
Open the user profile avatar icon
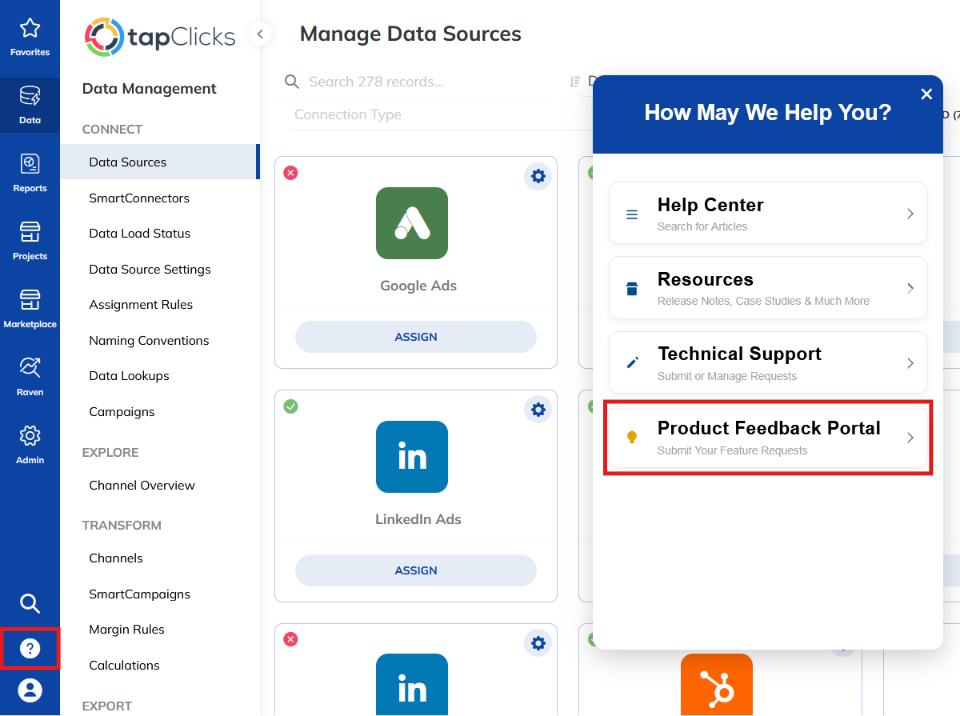point(29,690)
